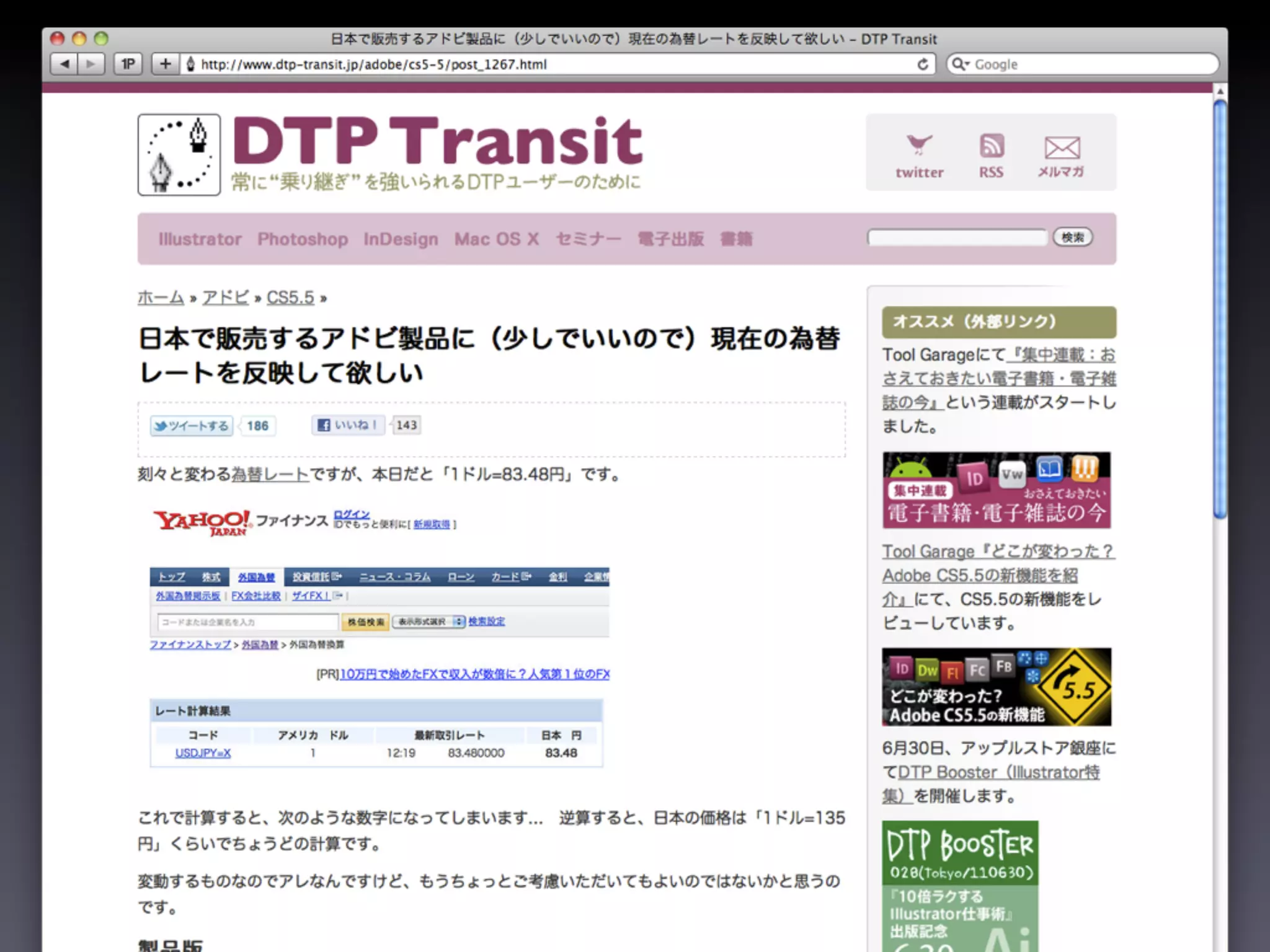This screenshot has width=1270, height=952.
Task: Go to InDesign category in nav bar
Action: point(401,239)
